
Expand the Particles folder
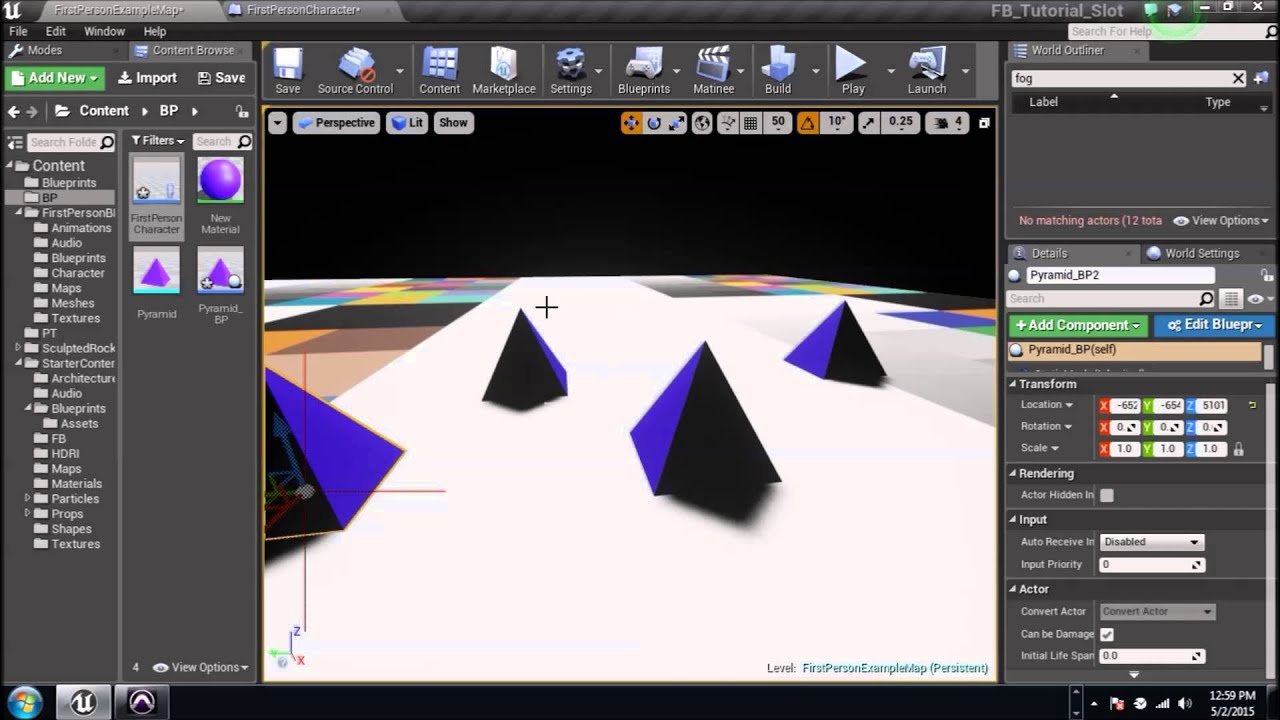click(28, 498)
